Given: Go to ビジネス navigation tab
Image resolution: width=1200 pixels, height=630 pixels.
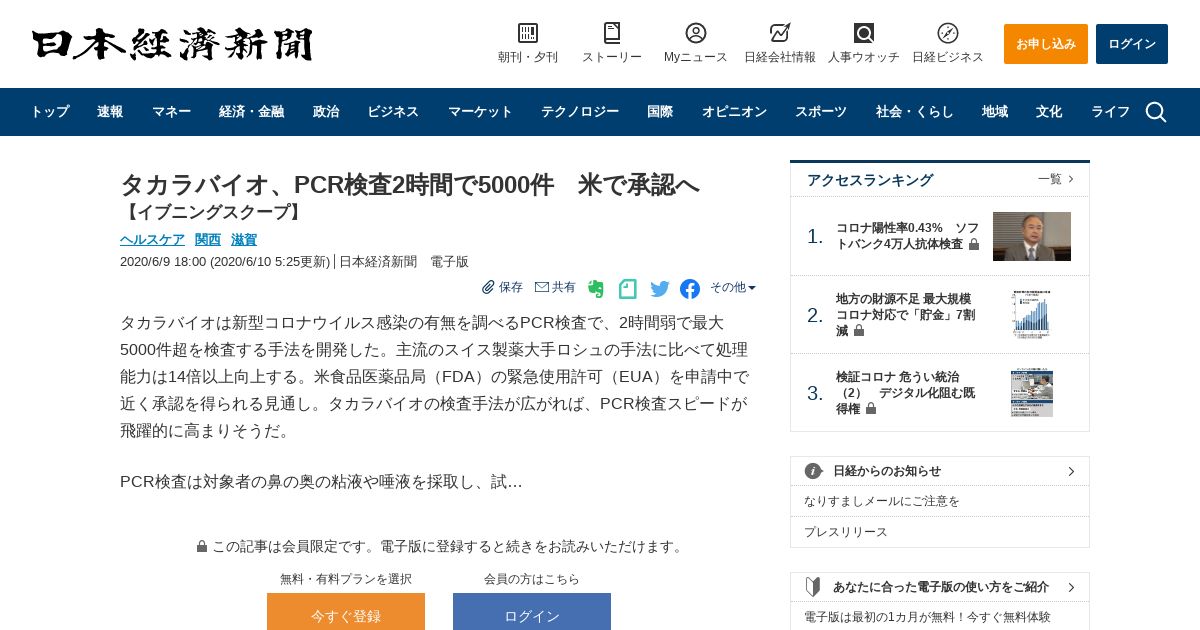Looking at the screenshot, I should pos(393,112).
